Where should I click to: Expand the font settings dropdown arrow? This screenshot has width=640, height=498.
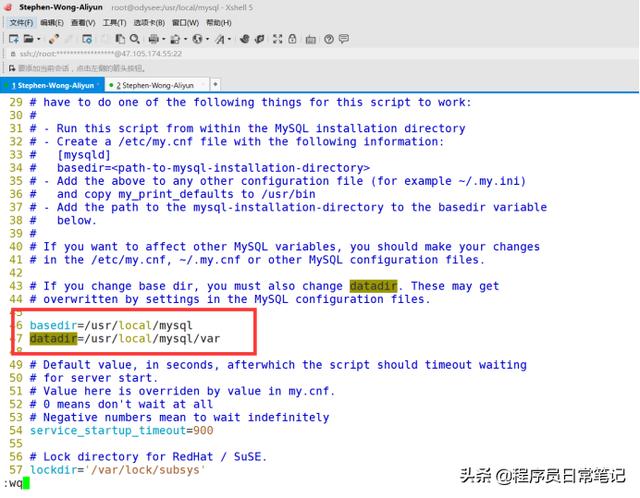pyautogui.click(x=229, y=39)
